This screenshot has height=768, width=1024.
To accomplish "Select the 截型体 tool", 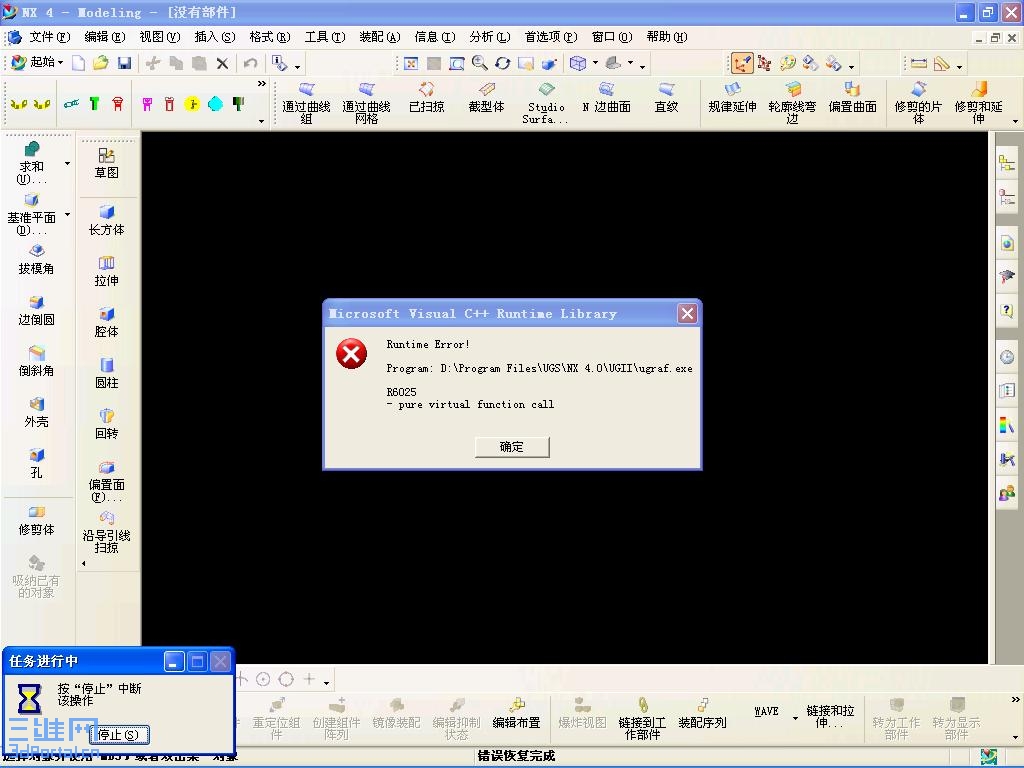I will [487, 98].
